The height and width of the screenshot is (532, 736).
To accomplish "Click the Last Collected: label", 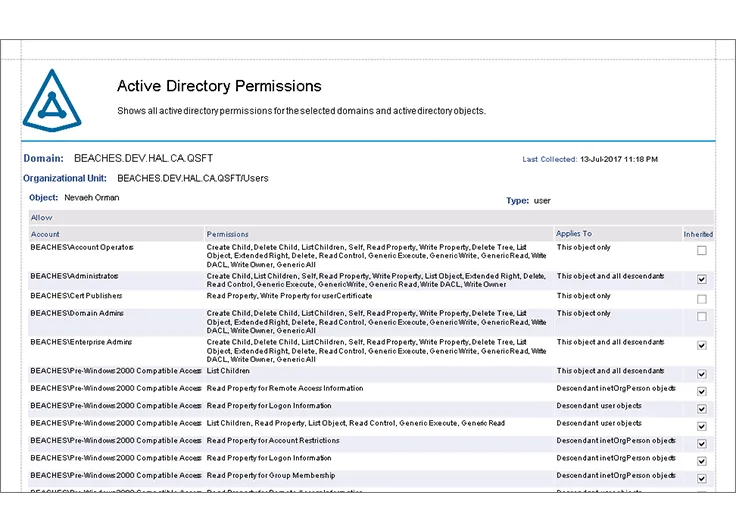I will [550, 159].
